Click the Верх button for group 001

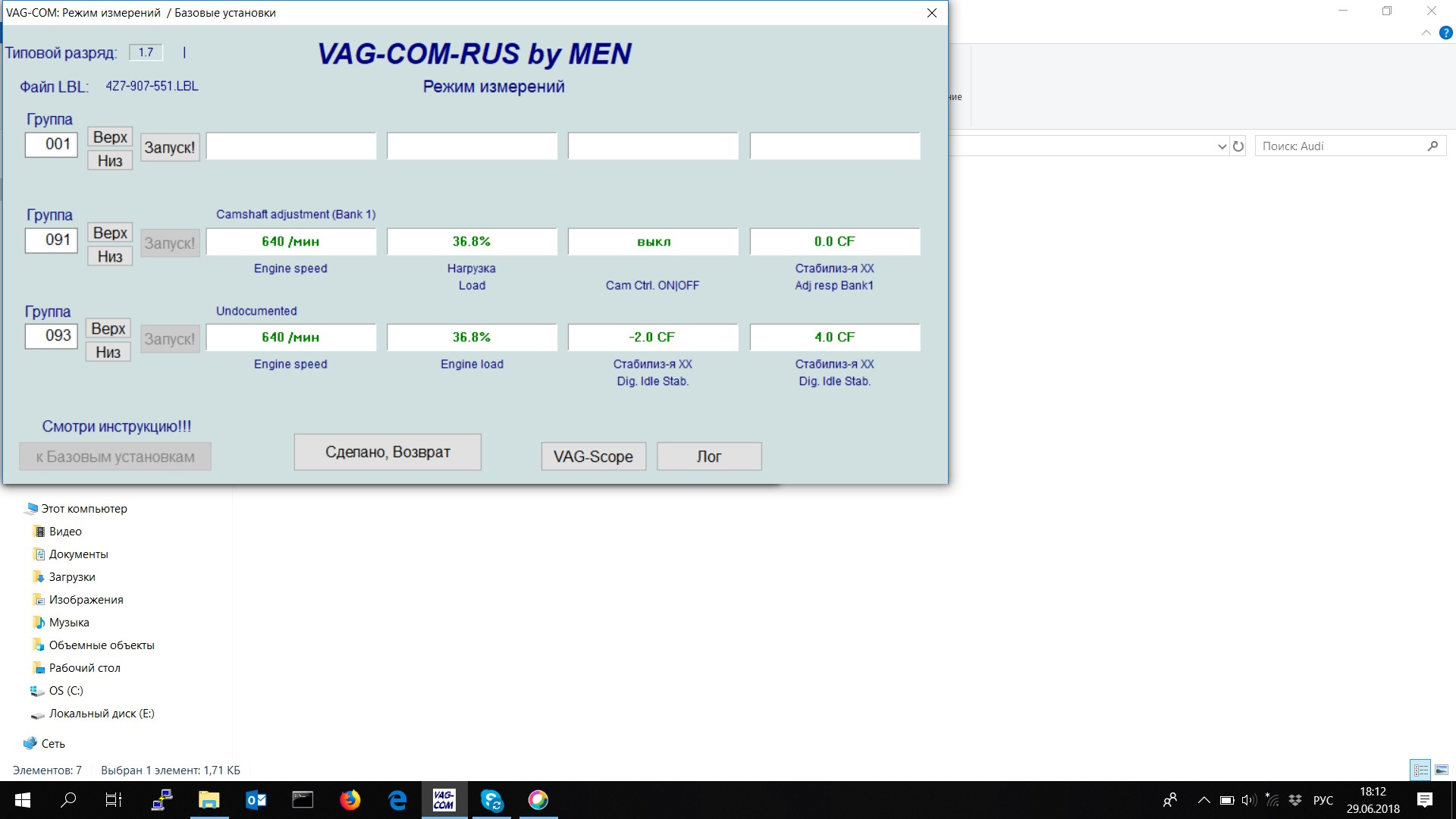point(110,137)
